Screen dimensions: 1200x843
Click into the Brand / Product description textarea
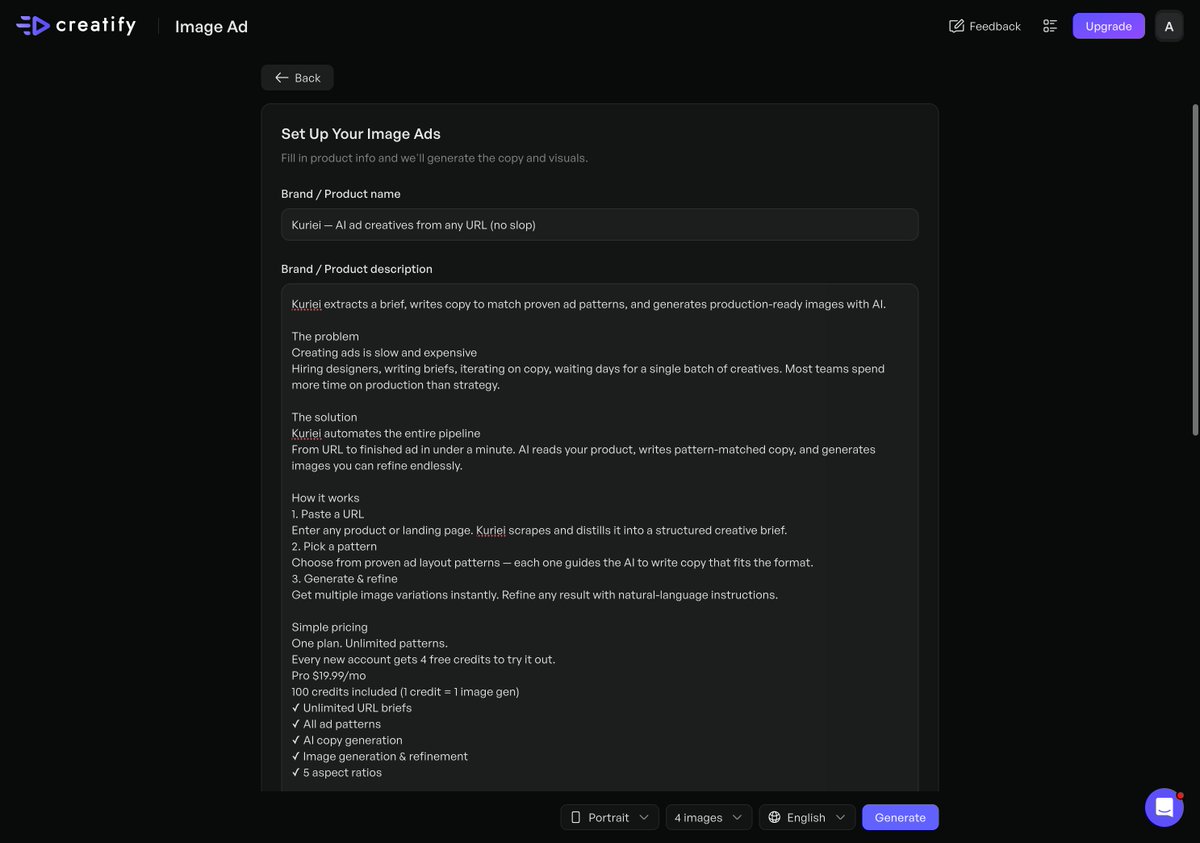click(599, 540)
